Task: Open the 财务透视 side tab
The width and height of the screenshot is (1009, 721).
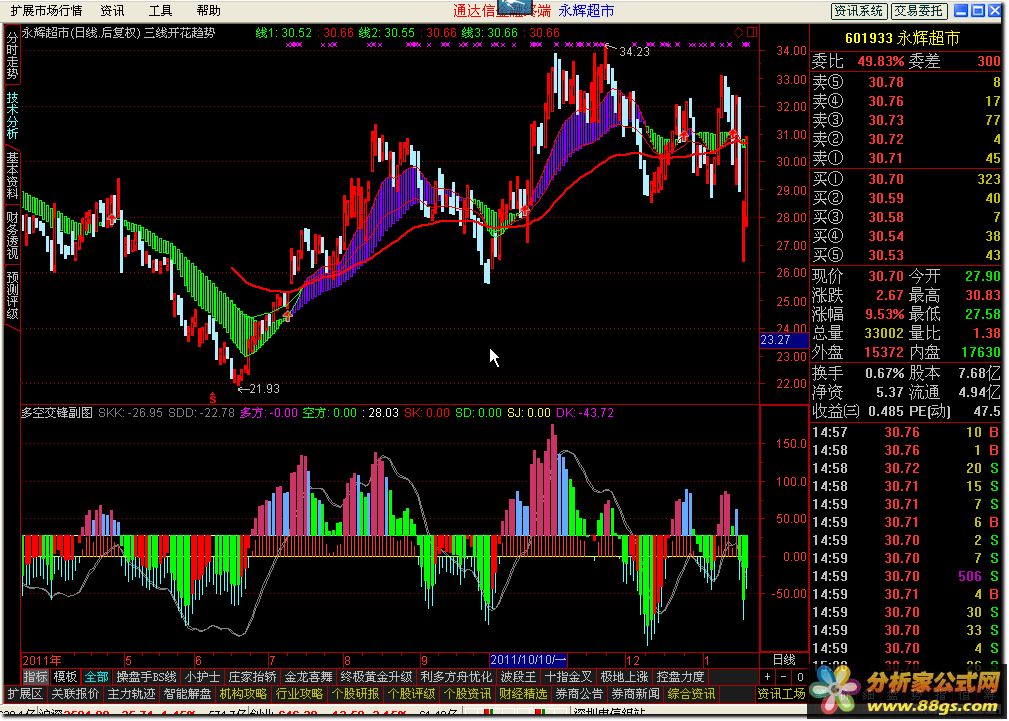Action: click(x=12, y=234)
